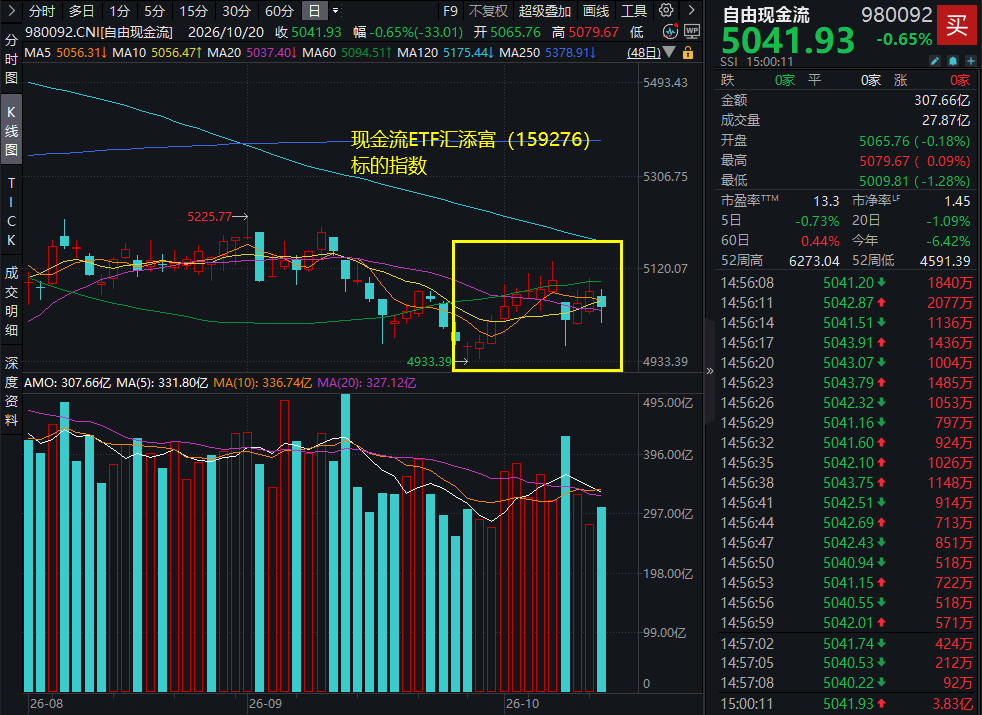Toggle the yellow padlock lock icon
Image resolution: width=982 pixels, height=715 pixels.
(688, 53)
